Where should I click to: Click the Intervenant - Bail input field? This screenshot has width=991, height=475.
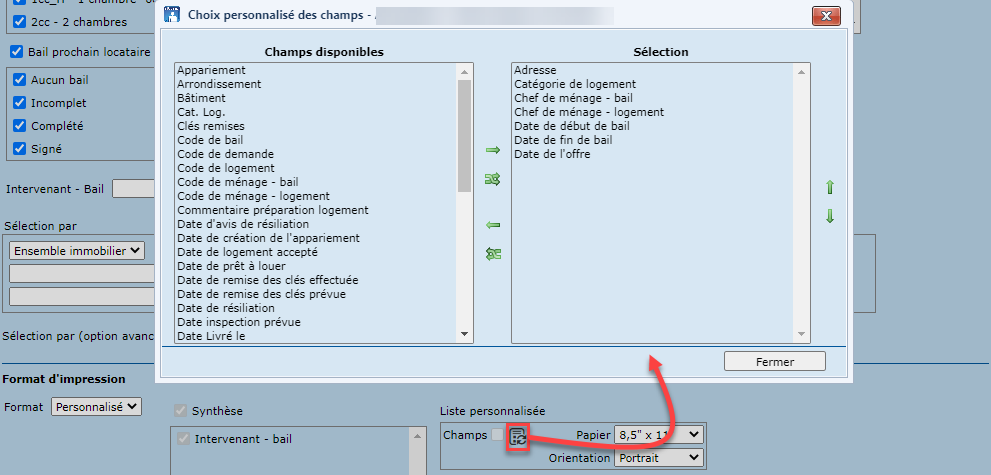133,189
